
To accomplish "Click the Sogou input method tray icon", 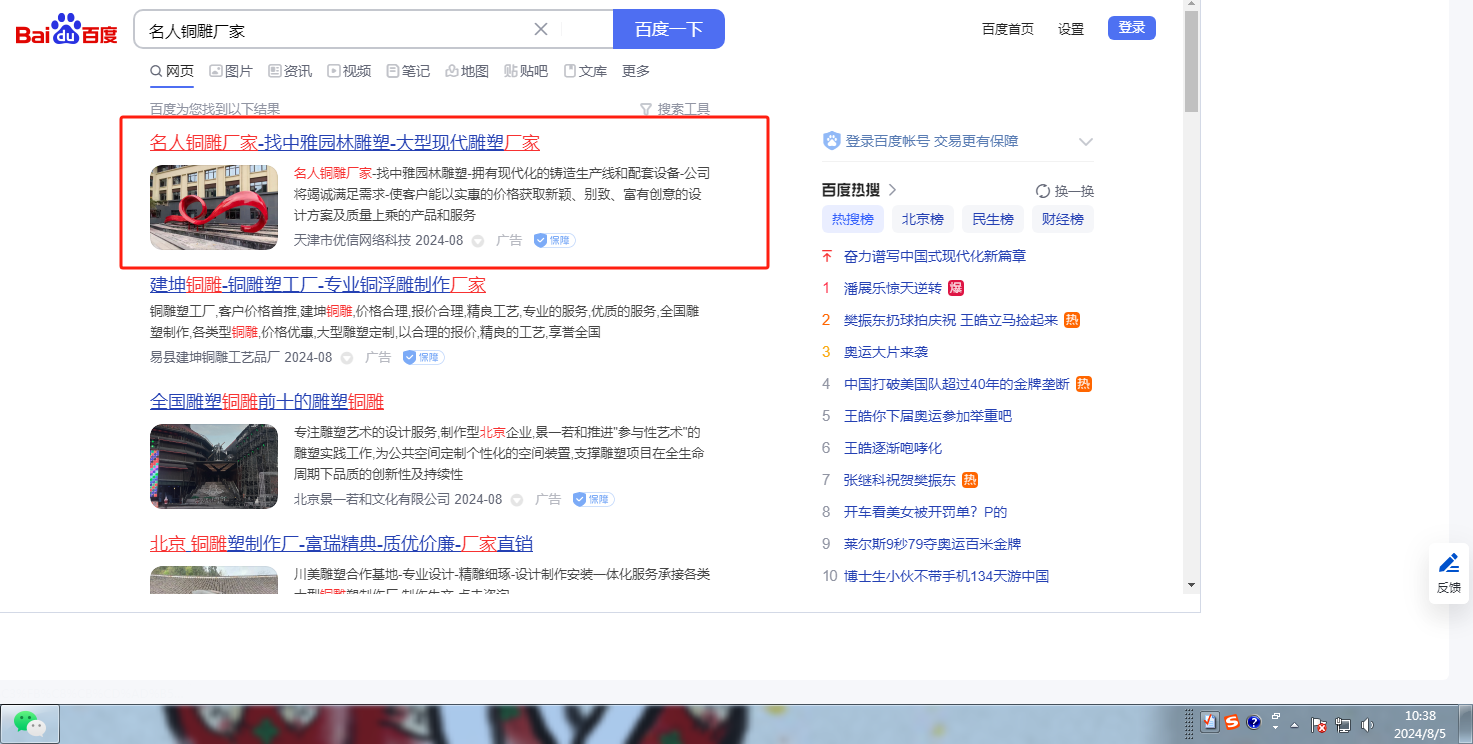I will [1232, 722].
